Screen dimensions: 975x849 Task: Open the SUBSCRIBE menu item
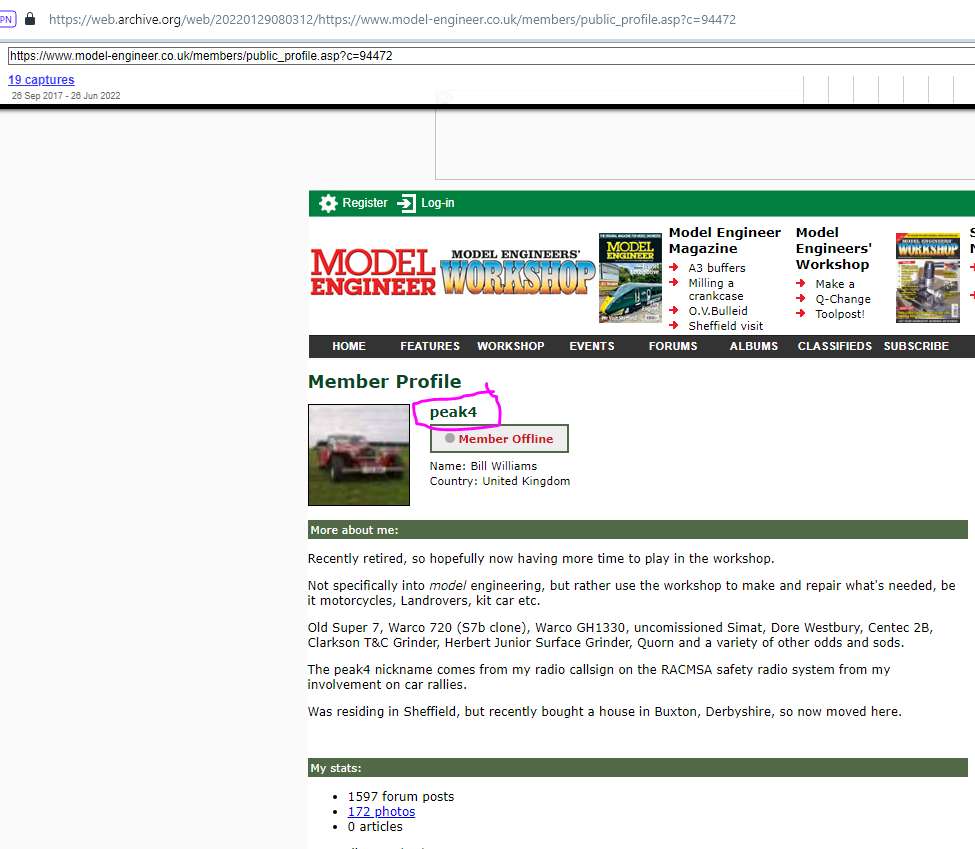(916, 346)
